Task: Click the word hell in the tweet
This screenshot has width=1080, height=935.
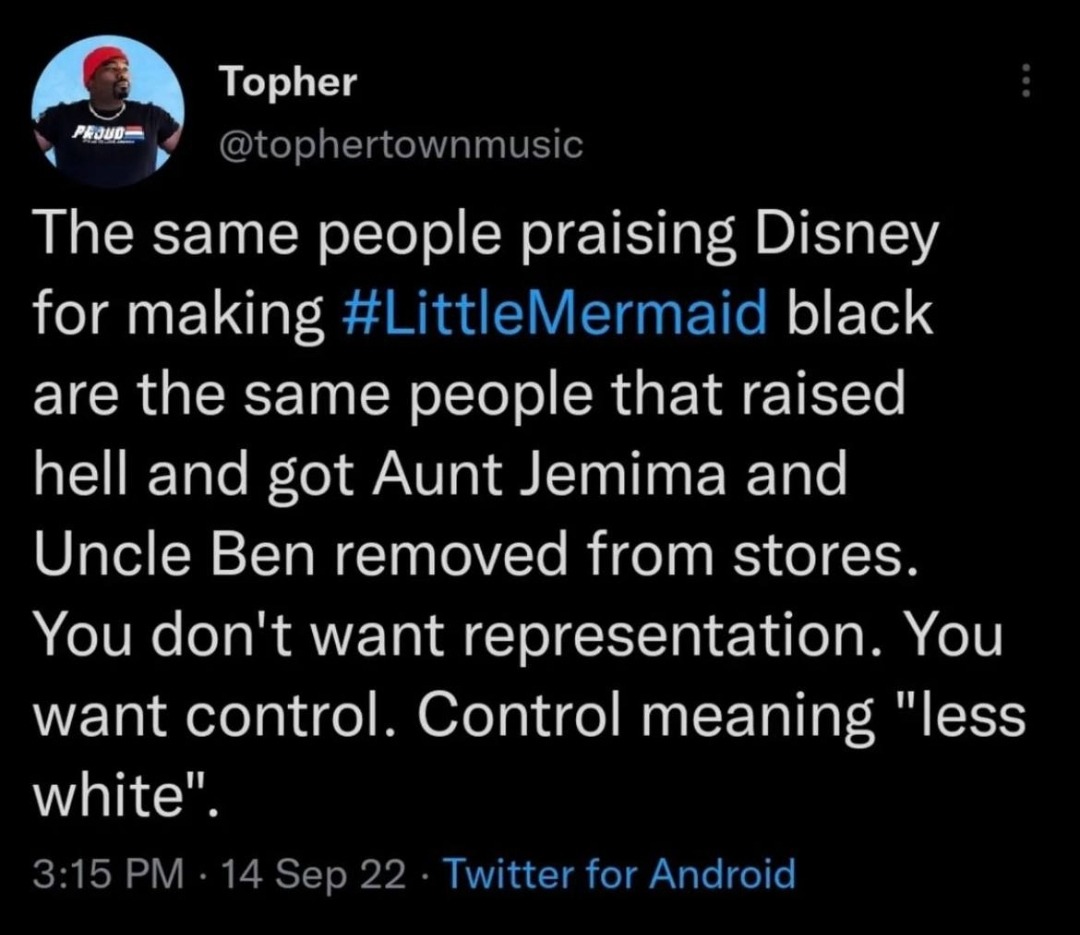Action: [76, 472]
